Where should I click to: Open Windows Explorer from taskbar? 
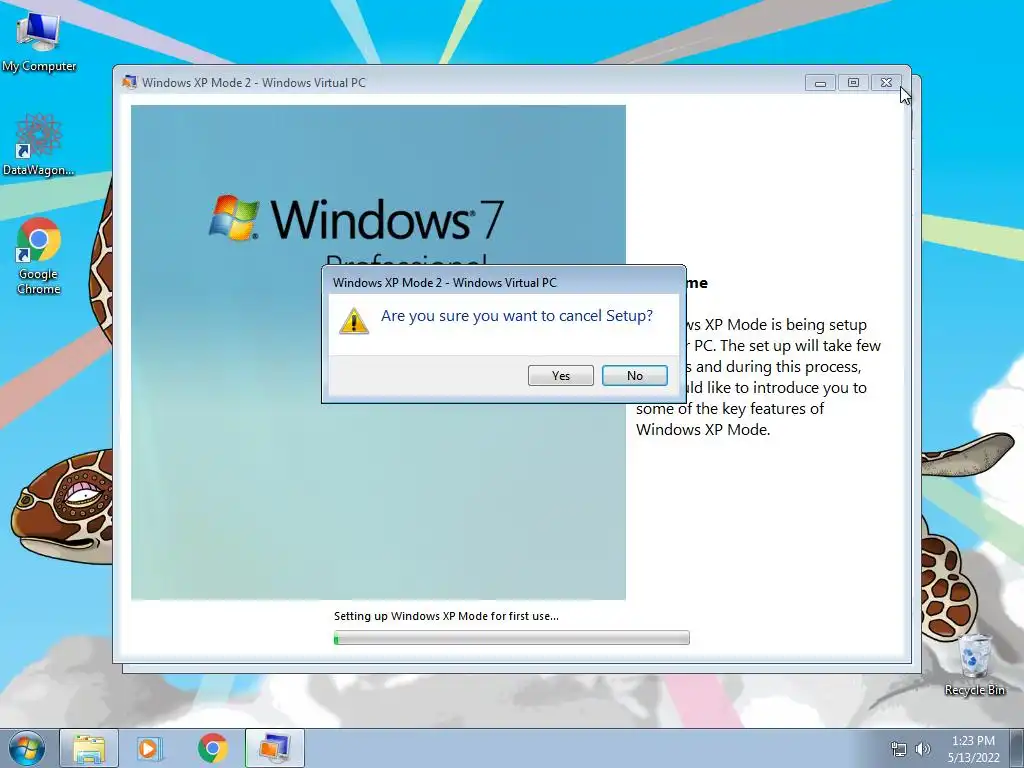pos(89,748)
